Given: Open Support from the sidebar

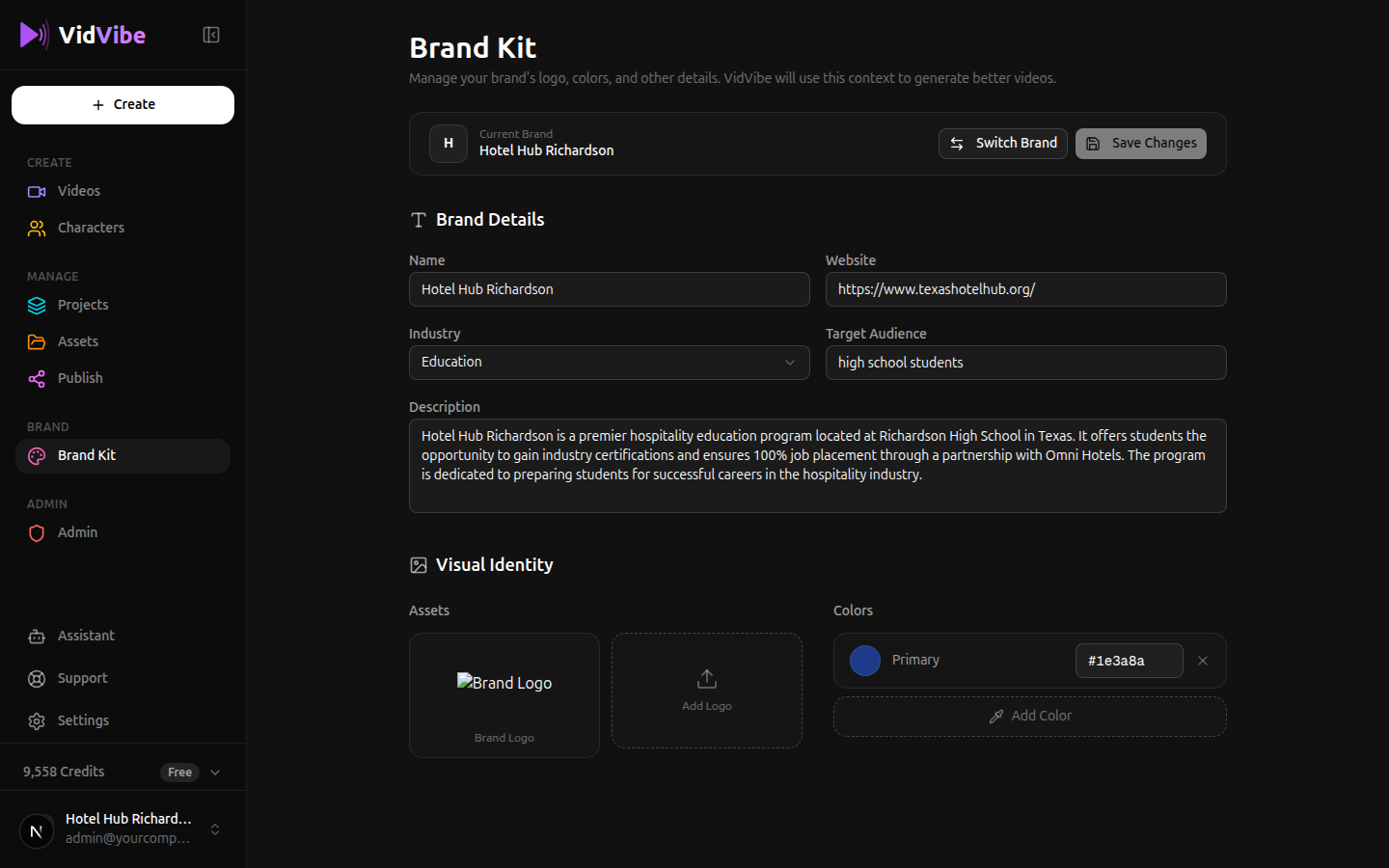Looking at the screenshot, I should click(123, 678).
